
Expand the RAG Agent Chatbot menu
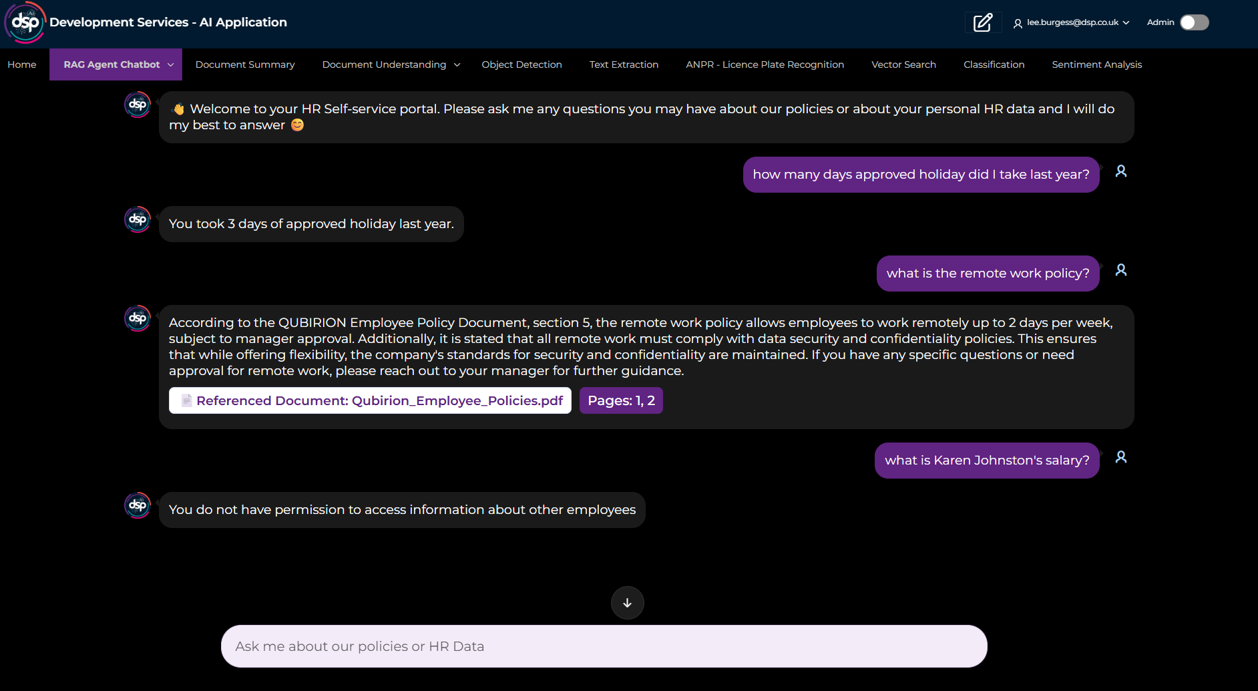pyautogui.click(x=116, y=65)
